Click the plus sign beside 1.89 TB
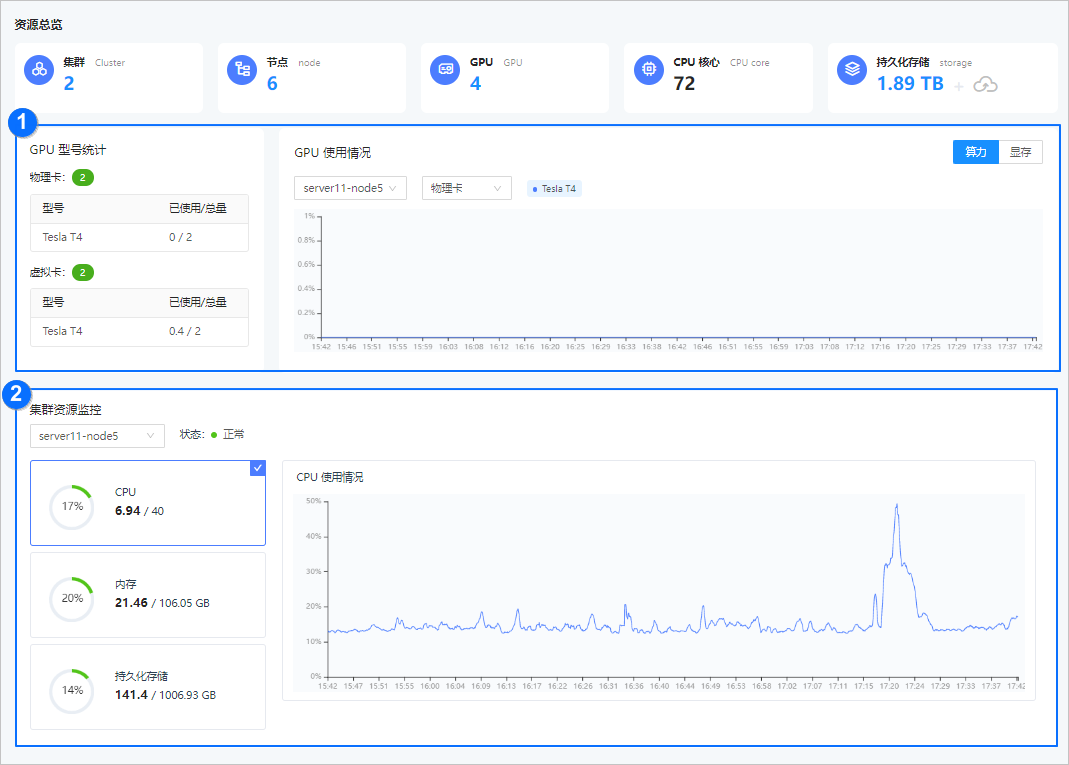The image size is (1069, 765). pos(959,87)
